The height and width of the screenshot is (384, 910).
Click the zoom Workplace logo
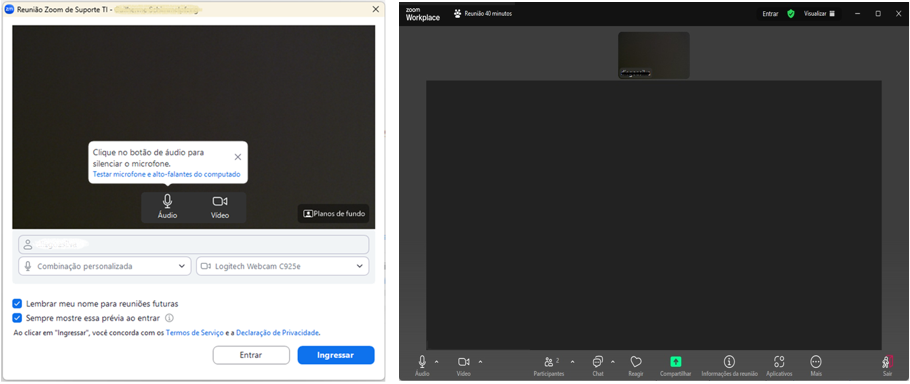[422, 14]
